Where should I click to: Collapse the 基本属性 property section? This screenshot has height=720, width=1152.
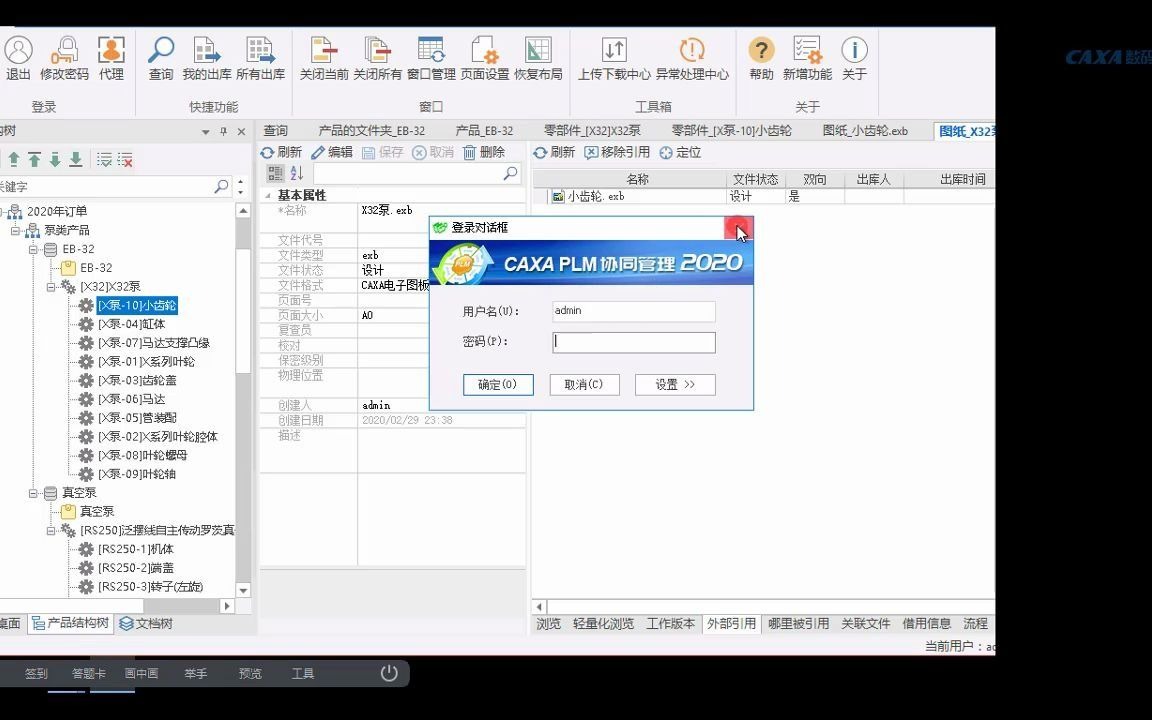[x=267, y=195]
